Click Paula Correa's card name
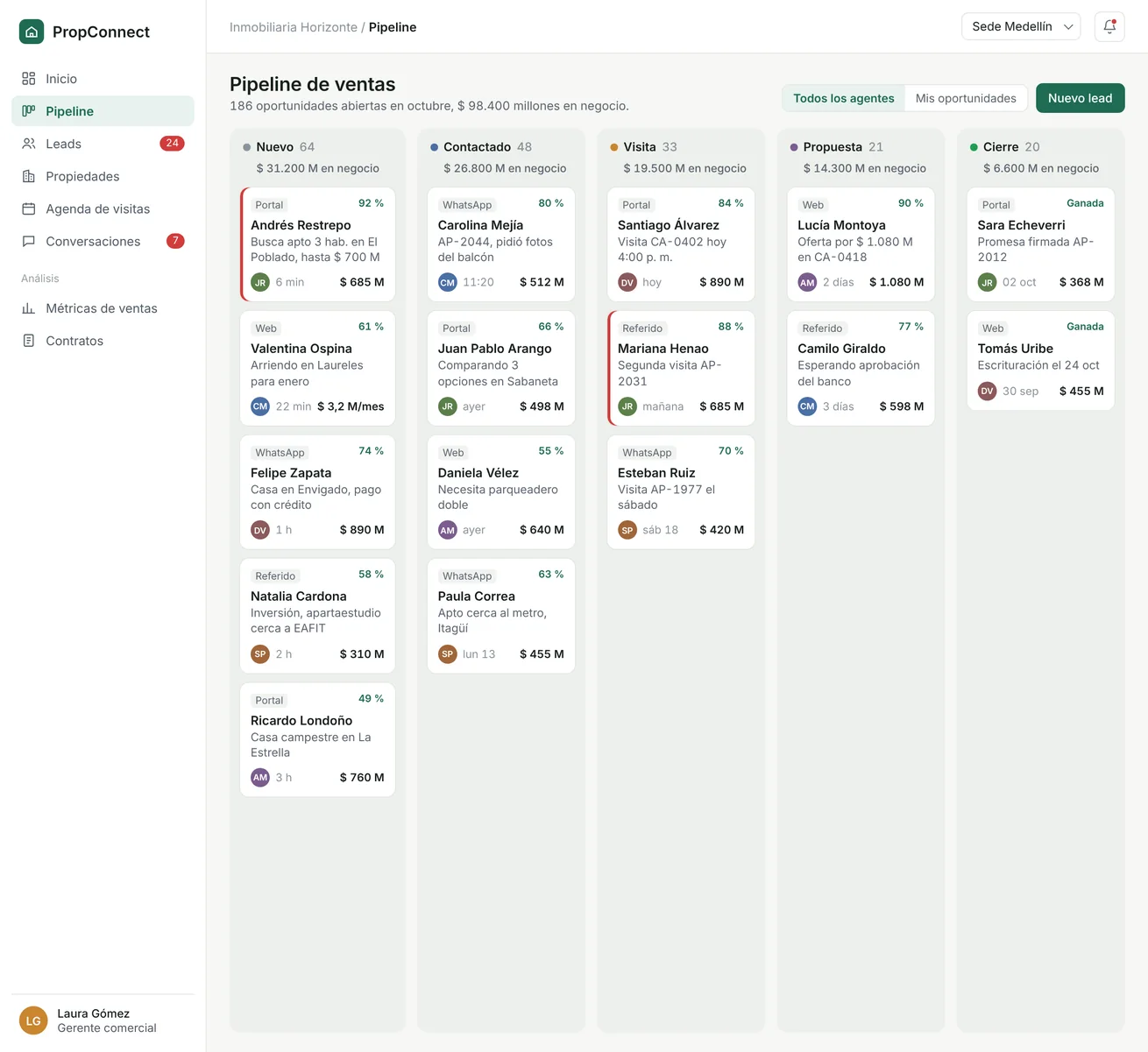Image resolution: width=1148 pixels, height=1052 pixels. [x=477, y=597]
